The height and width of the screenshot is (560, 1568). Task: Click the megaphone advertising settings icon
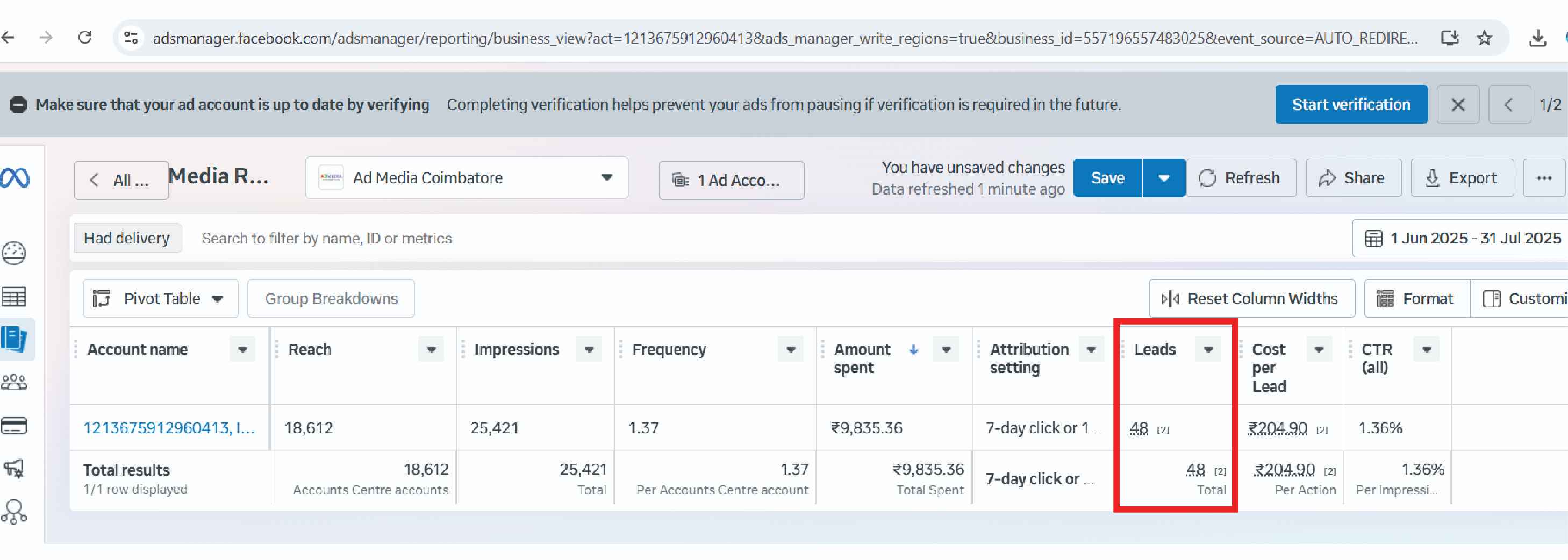[x=14, y=468]
